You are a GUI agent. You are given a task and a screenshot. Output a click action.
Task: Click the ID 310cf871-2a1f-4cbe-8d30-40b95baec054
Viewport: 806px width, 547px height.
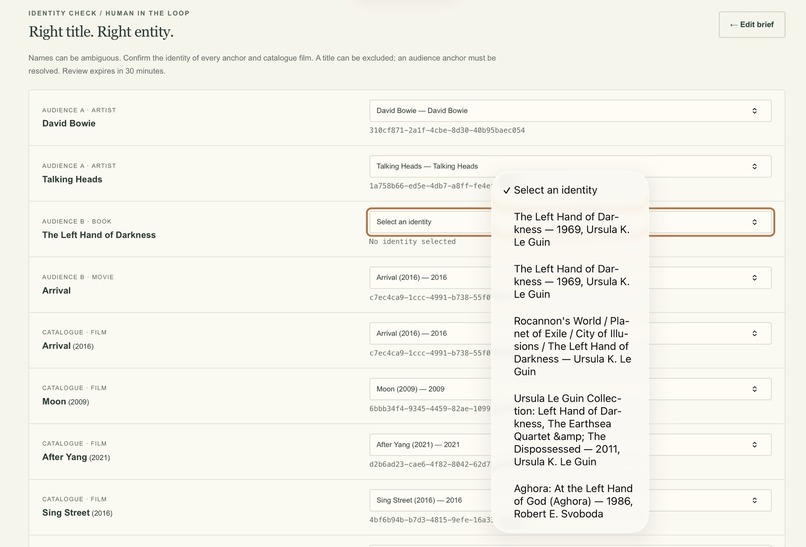(x=447, y=130)
